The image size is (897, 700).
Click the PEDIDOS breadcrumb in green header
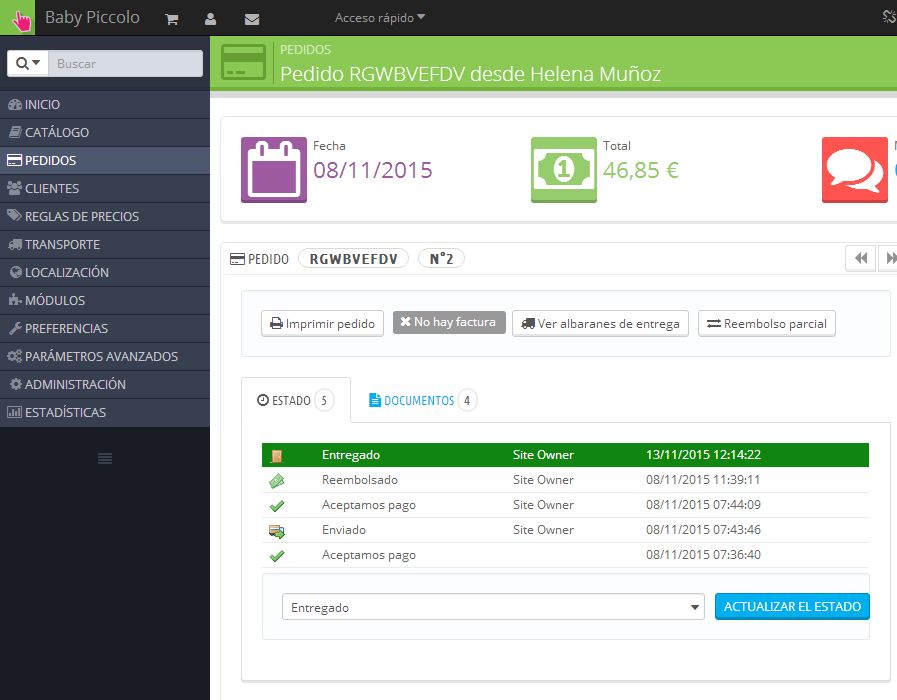point(305,50)
